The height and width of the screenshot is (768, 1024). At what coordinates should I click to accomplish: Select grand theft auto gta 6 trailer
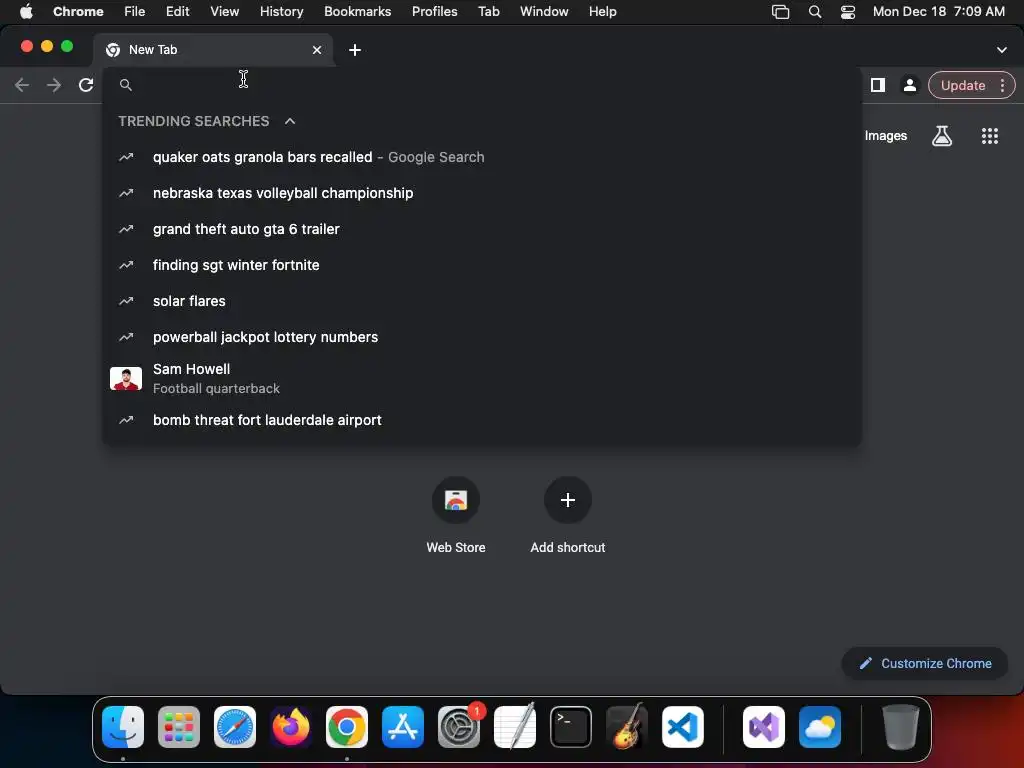pos(482,229)
